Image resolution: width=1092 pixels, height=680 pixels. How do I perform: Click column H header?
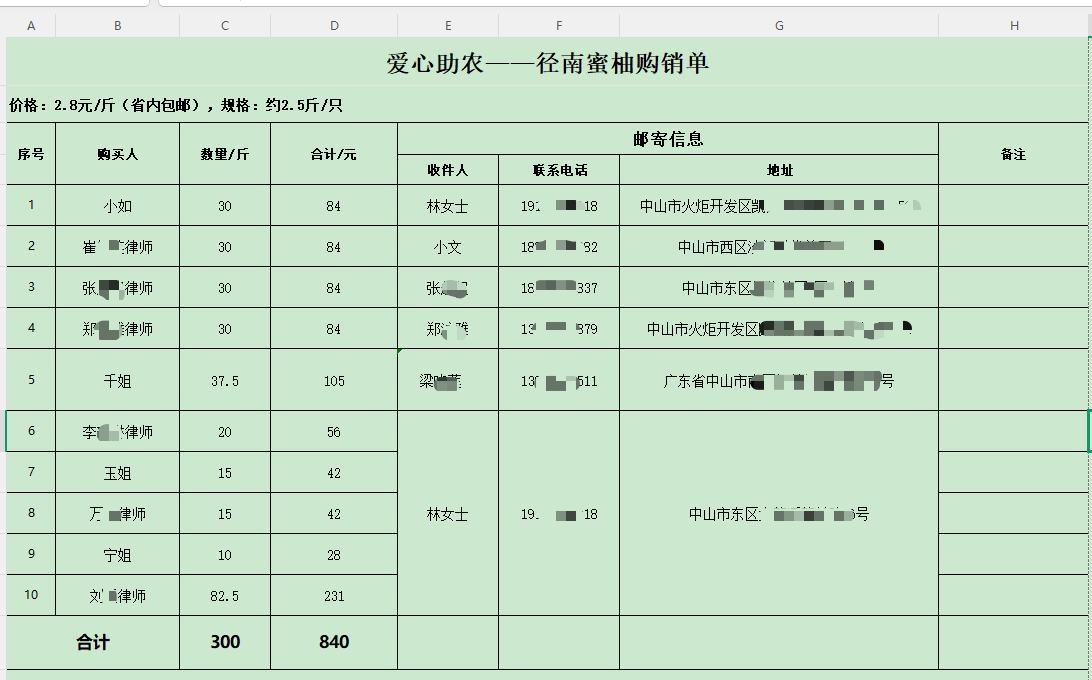1014,26
